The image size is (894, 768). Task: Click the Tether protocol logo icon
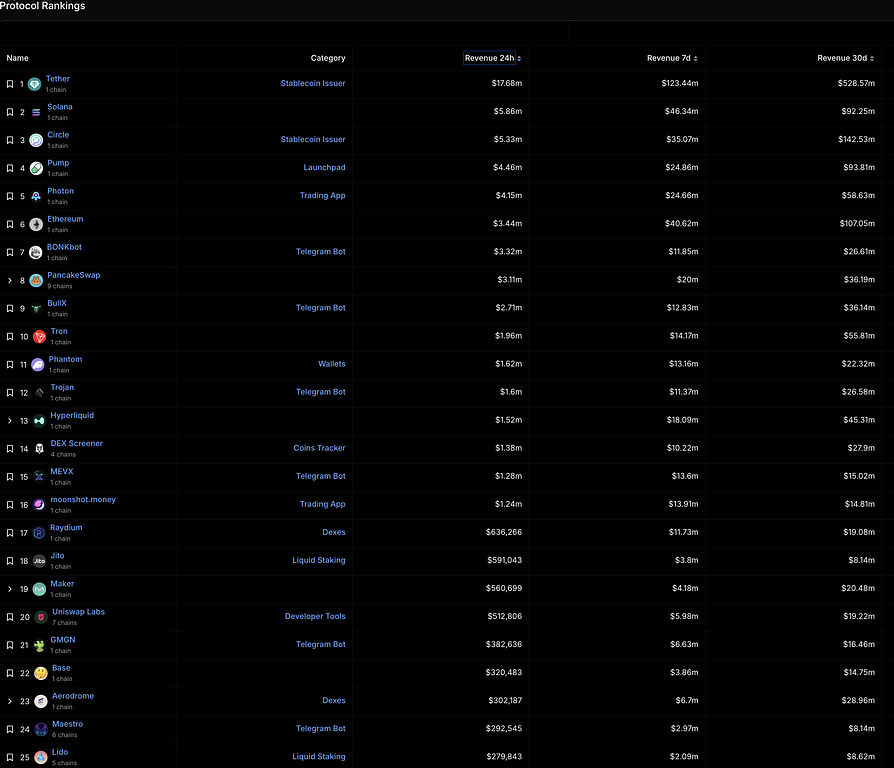pyautogui.click(x=35, y=84)
